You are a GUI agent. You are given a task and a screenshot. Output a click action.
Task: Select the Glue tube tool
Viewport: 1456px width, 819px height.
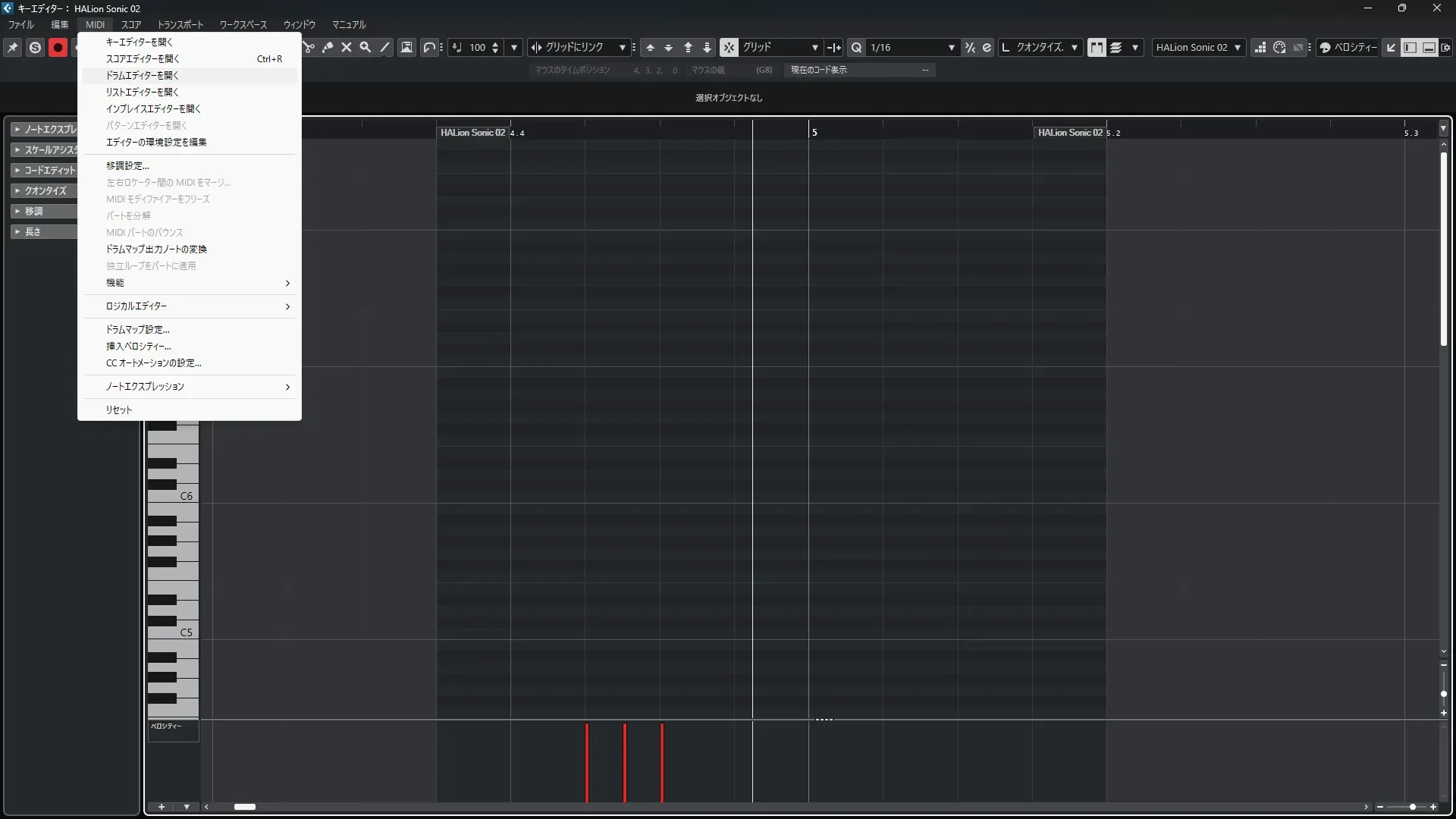pos(328,47)
